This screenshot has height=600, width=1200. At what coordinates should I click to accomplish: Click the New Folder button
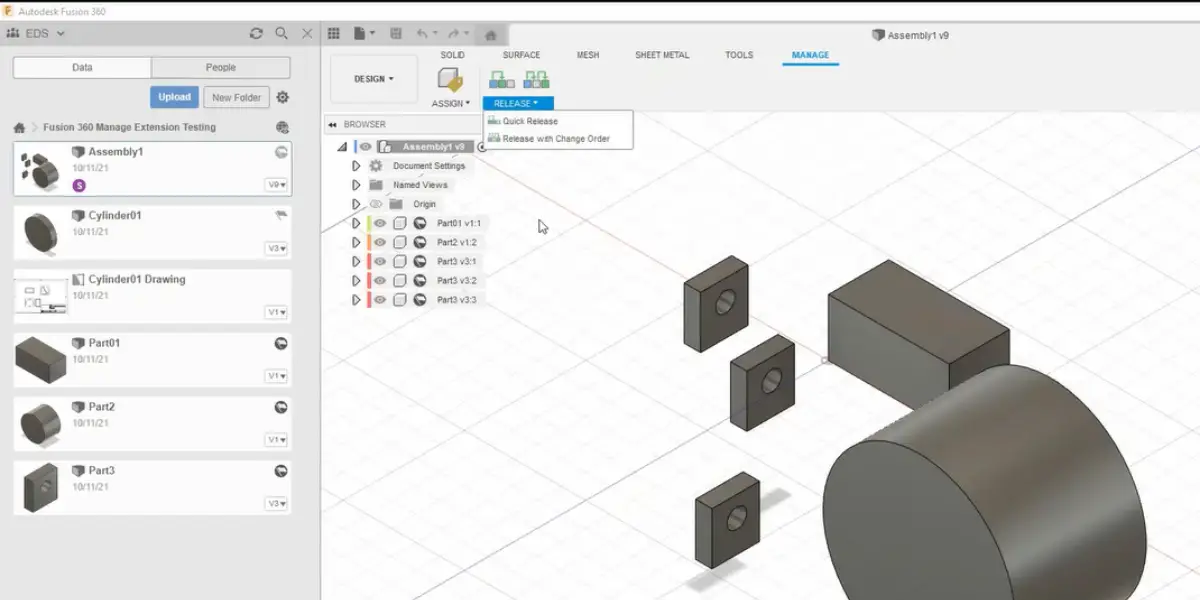(x=236, y=97)
